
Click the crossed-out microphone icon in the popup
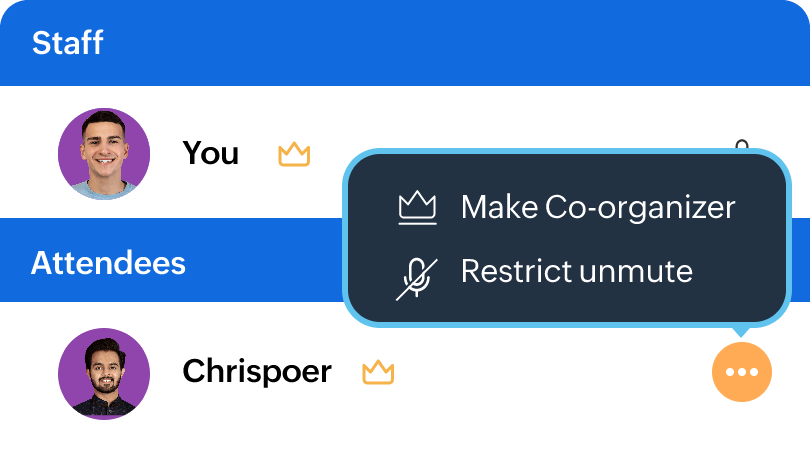click(x=418, y=273)
